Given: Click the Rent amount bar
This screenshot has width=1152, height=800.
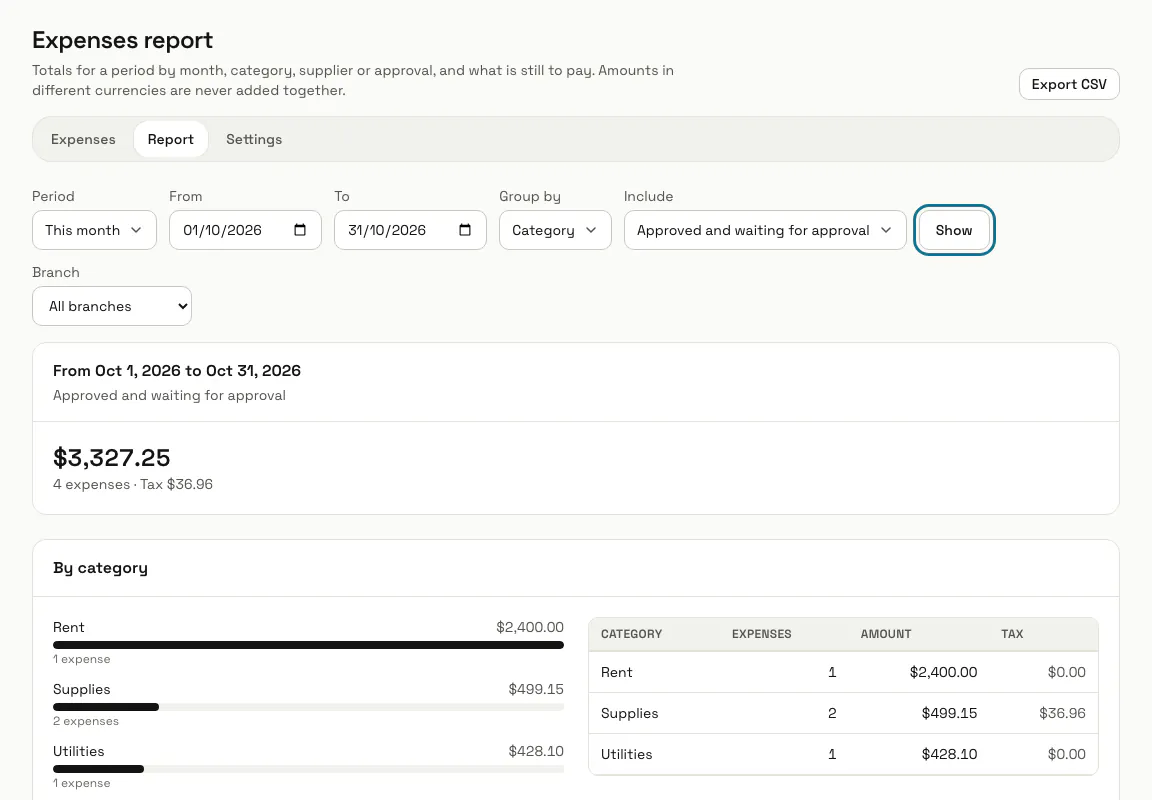Looking at the screenshot, I should pos(308,645).
